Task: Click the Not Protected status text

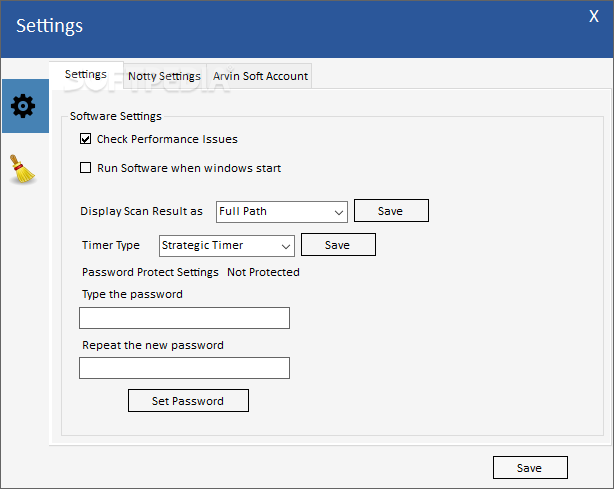Action: tap(264, 272)
